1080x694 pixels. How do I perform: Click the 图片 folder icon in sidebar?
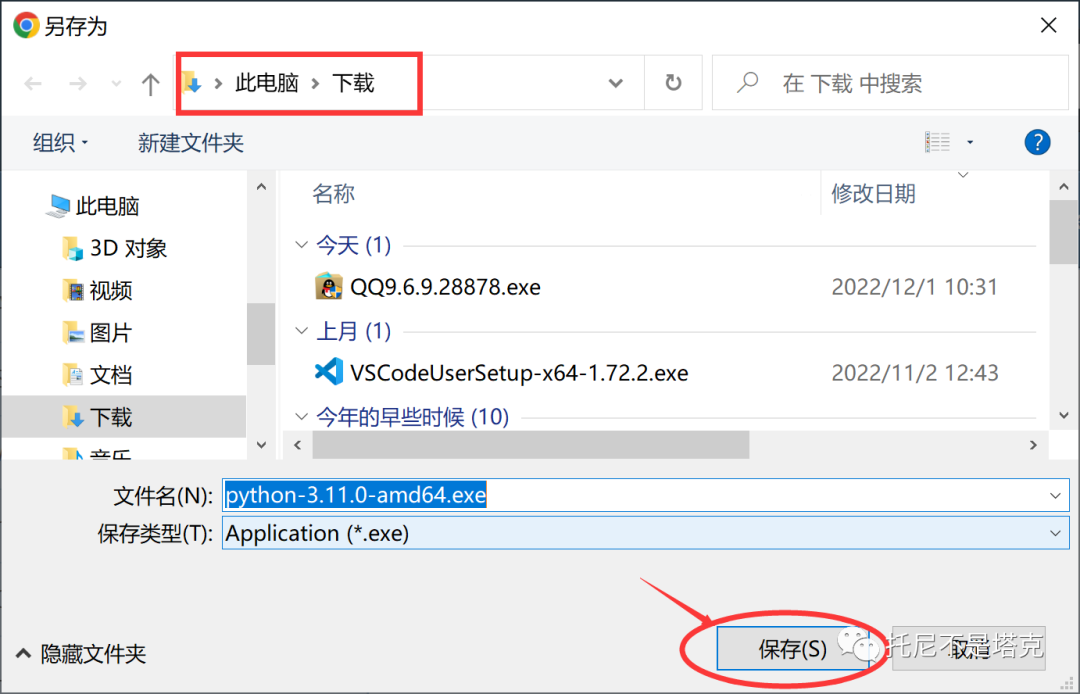click(x=74, y=333)
